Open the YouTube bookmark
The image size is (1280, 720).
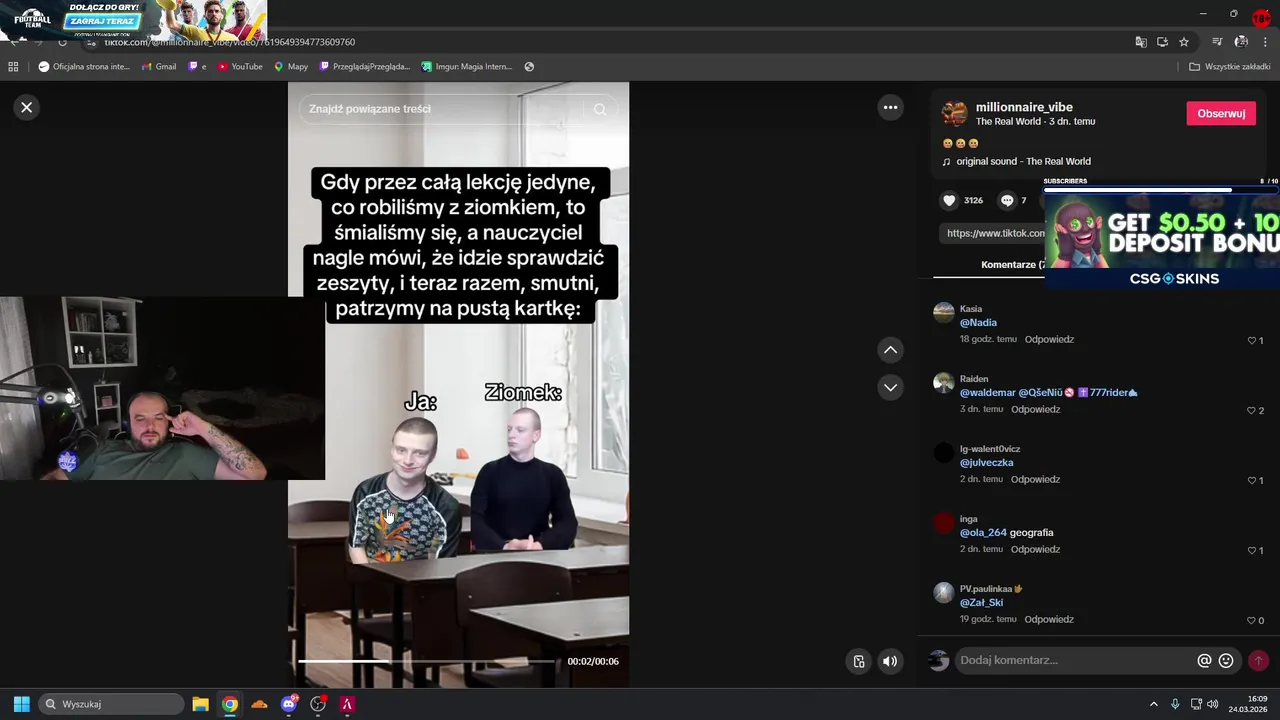coord(240,67)
